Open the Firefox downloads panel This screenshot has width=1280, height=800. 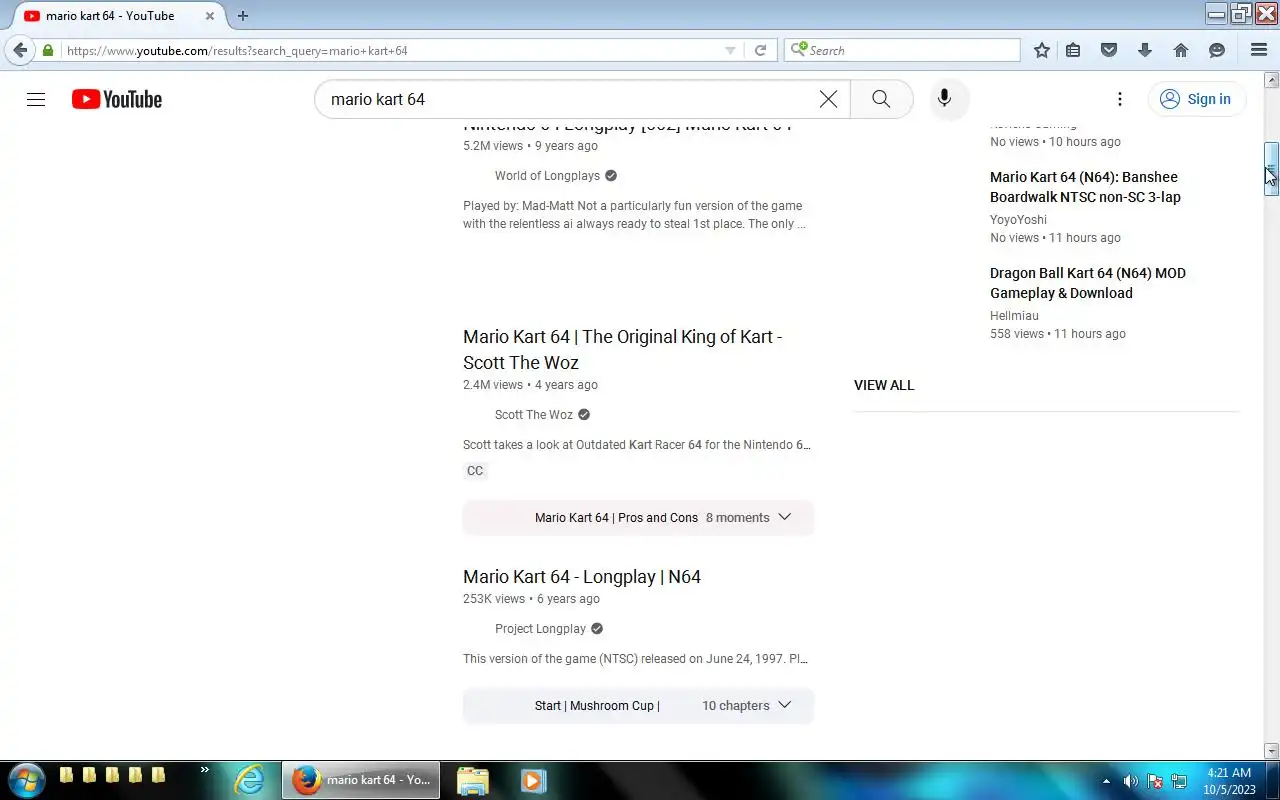(x=1145, y=50)
